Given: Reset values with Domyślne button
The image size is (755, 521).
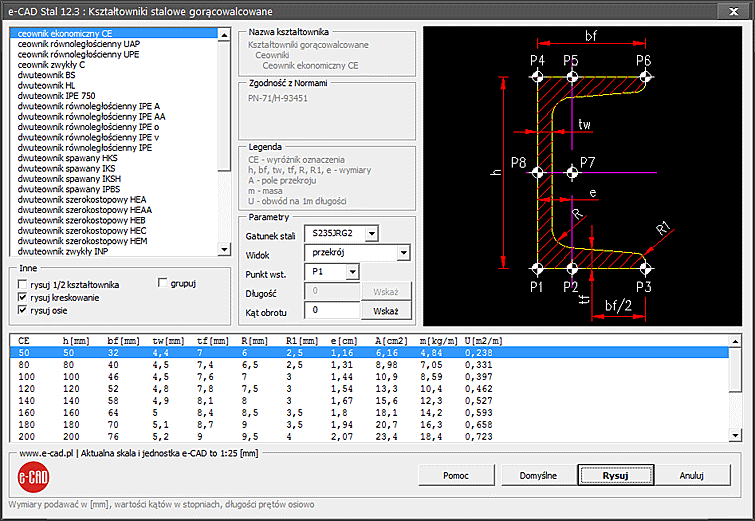Looking at the screenshot, I should pos(537,475).
